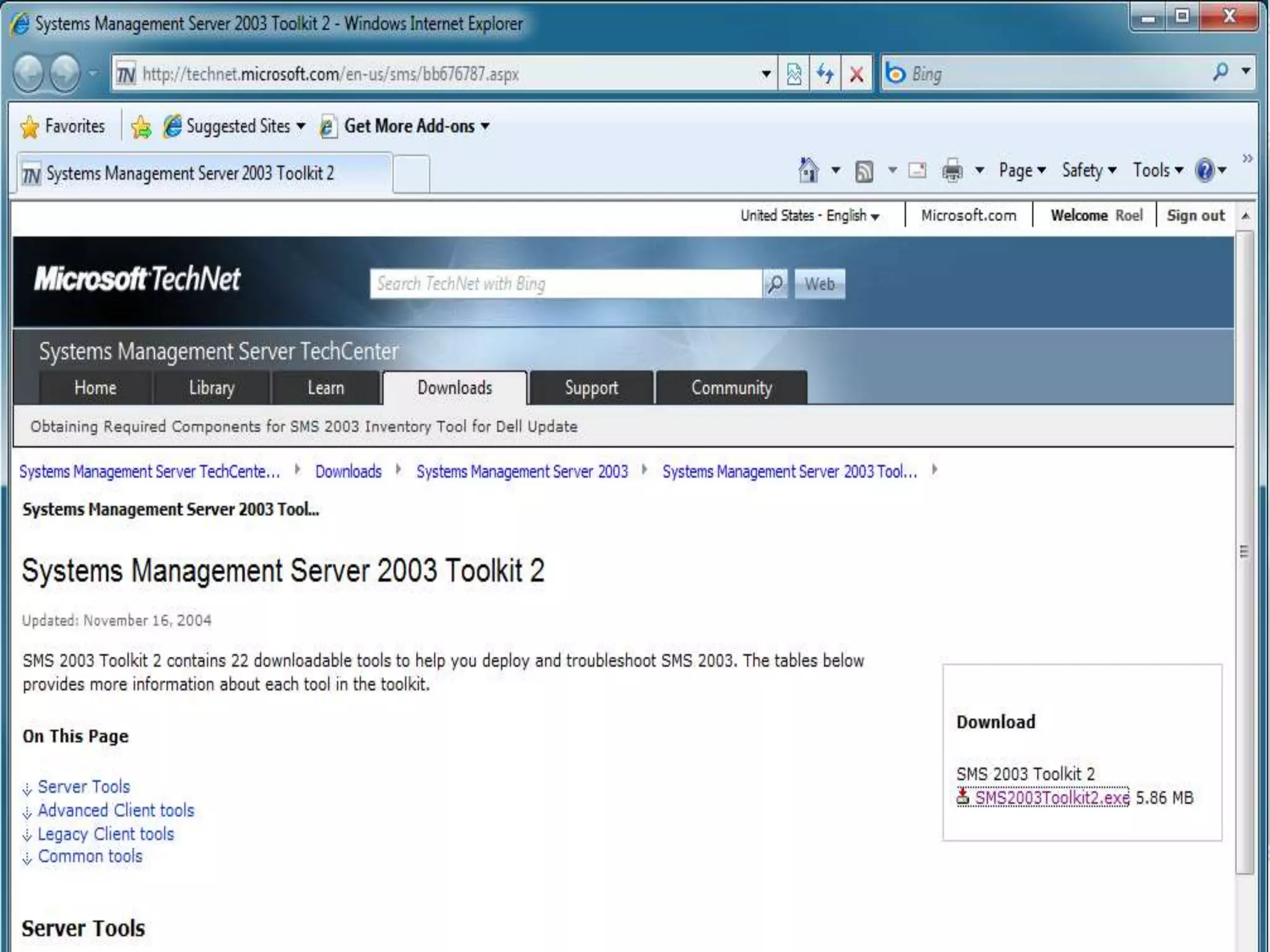Open the Library tab
This screenshot has width=1270, height=952.
[211, 388]
